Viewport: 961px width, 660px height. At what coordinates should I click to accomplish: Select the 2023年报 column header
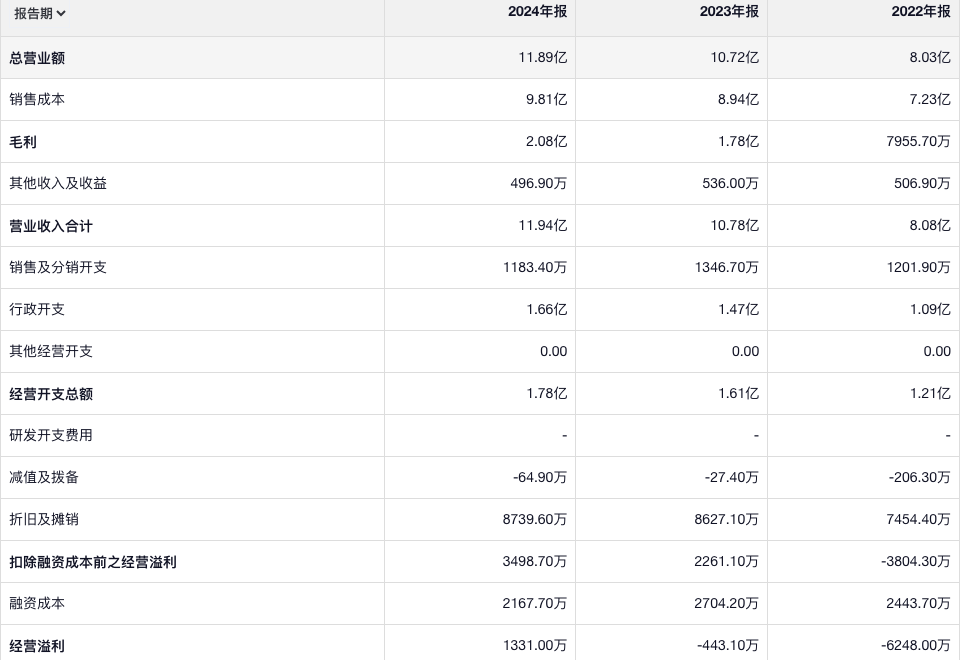pyautogui.click(x=729, y=12)
